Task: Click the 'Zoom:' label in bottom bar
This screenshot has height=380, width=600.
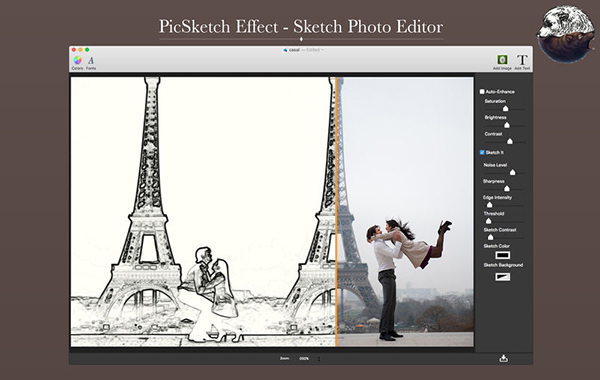Action: click(x=285, y=359)
